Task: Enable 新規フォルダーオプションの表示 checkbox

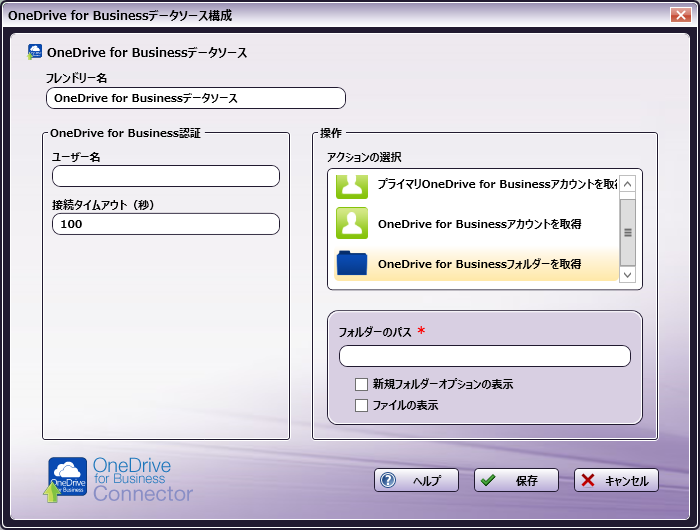Action: [x=361, y=384]
